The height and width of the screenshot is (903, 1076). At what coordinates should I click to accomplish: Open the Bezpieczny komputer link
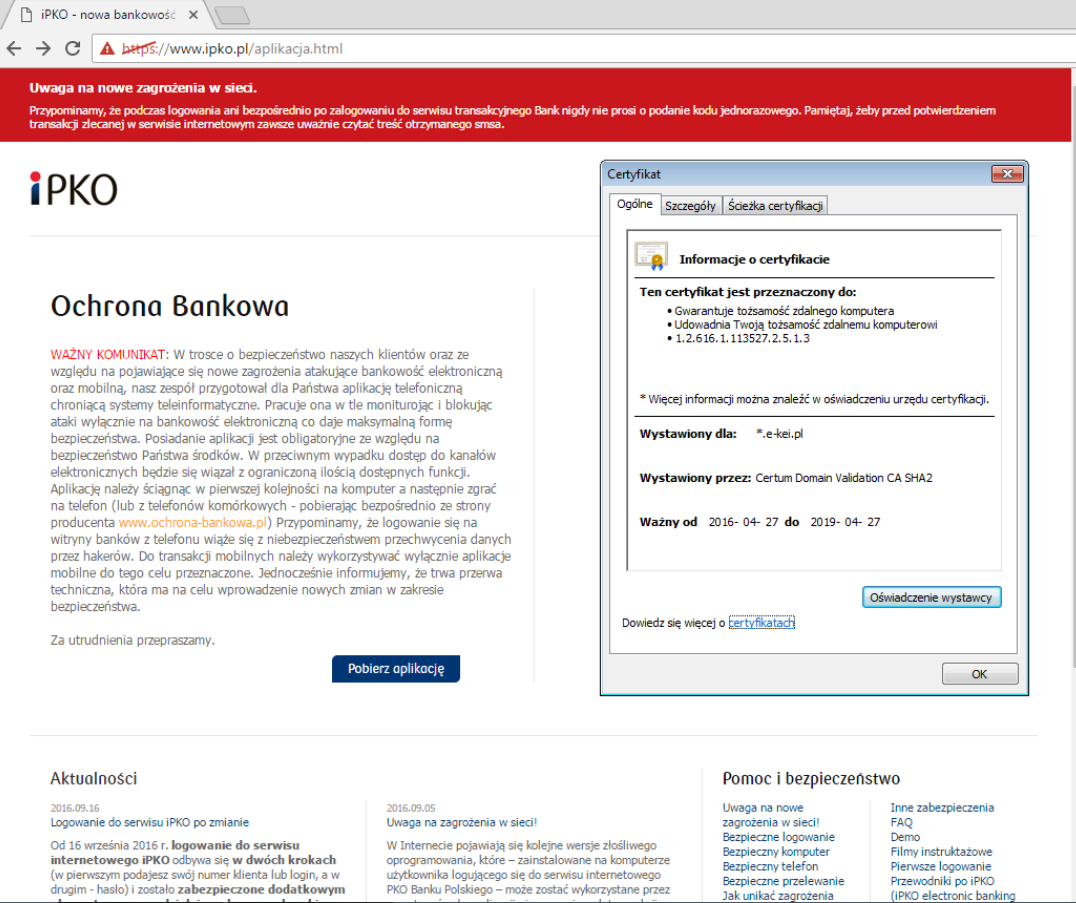776,852
